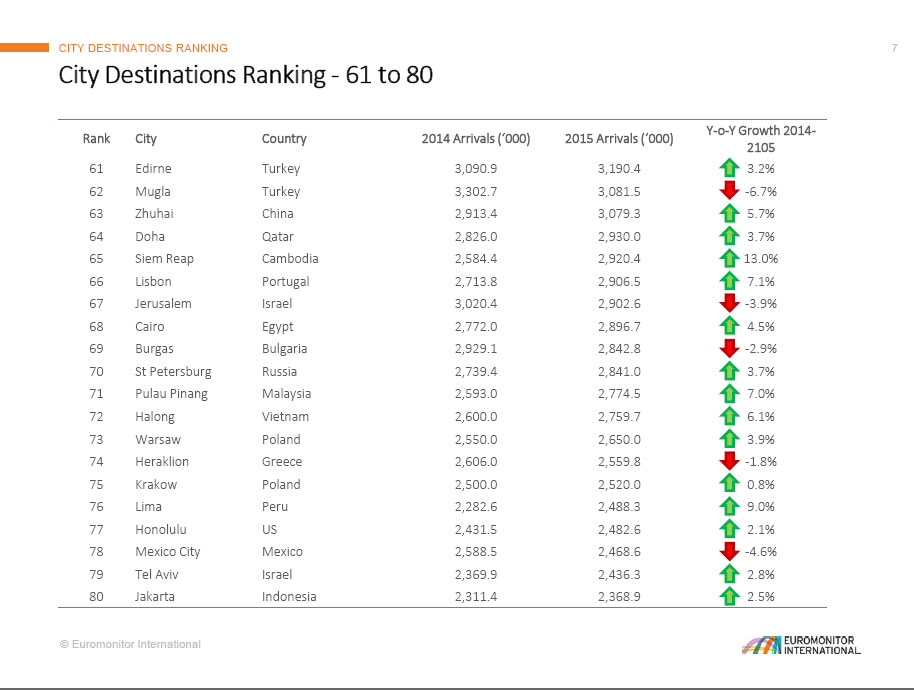Click the red down arrow in Jerusalem's row
914x690 pixels.
coord(729,304)
